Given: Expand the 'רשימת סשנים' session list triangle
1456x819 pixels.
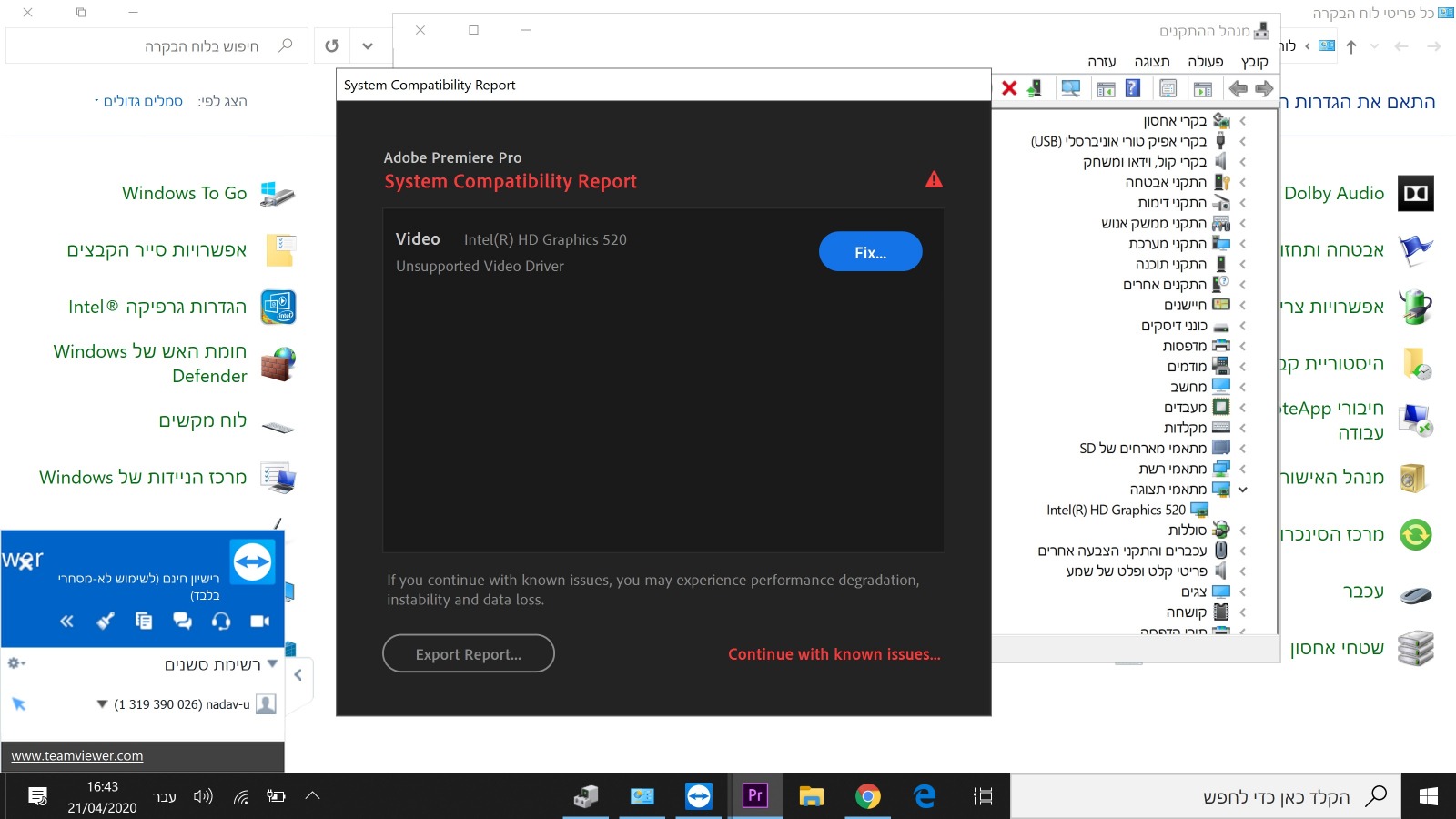Looking at the screenshot, I should tap(272, 663).
